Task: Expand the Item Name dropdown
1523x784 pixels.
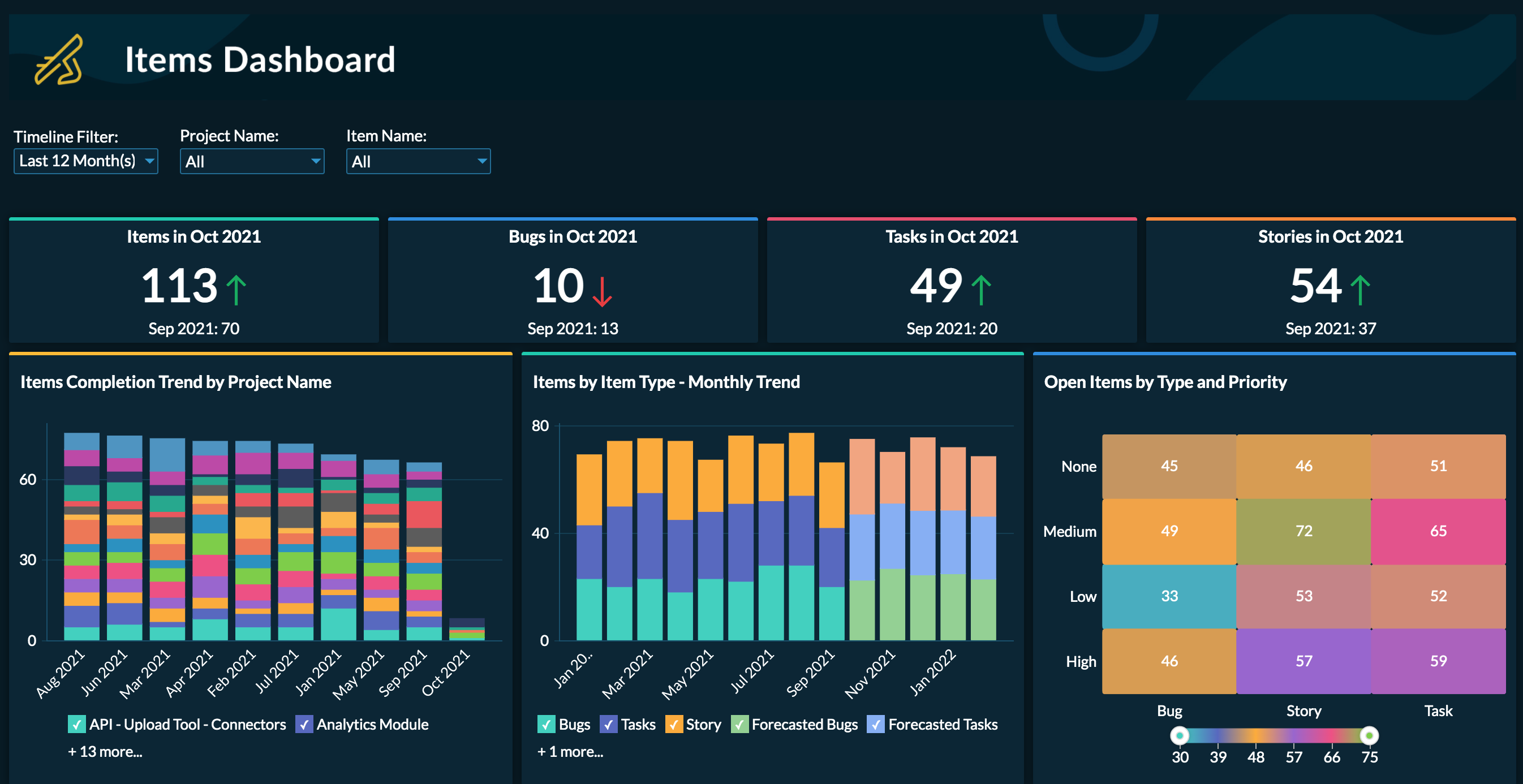Action: (418, 161)
